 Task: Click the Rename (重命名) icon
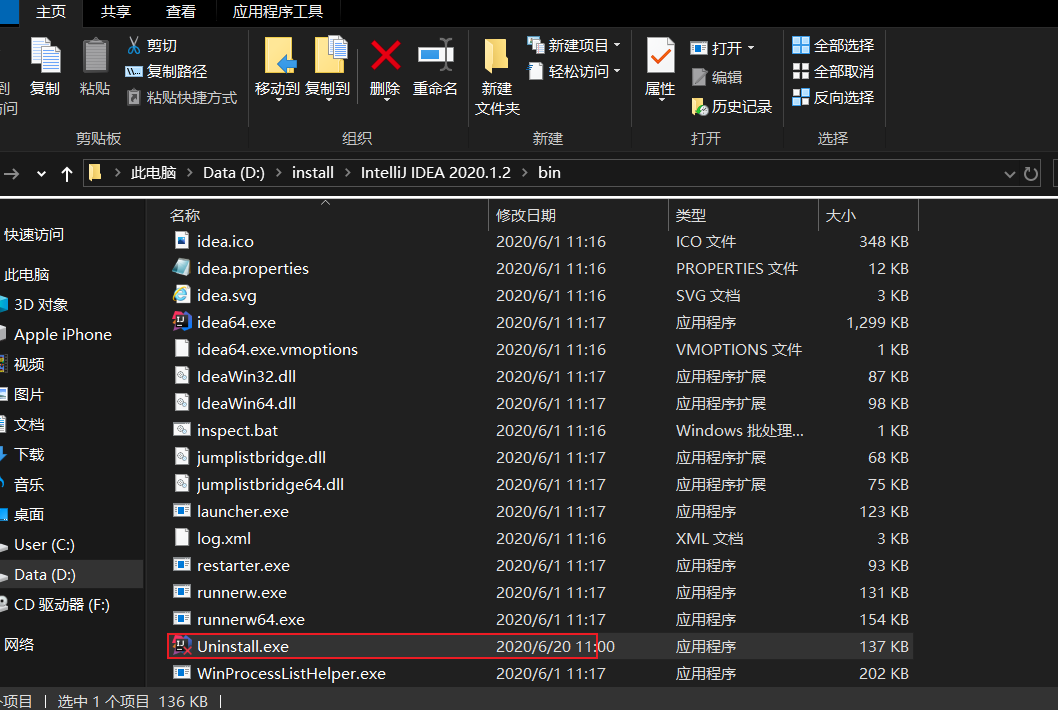pos(435,55)
